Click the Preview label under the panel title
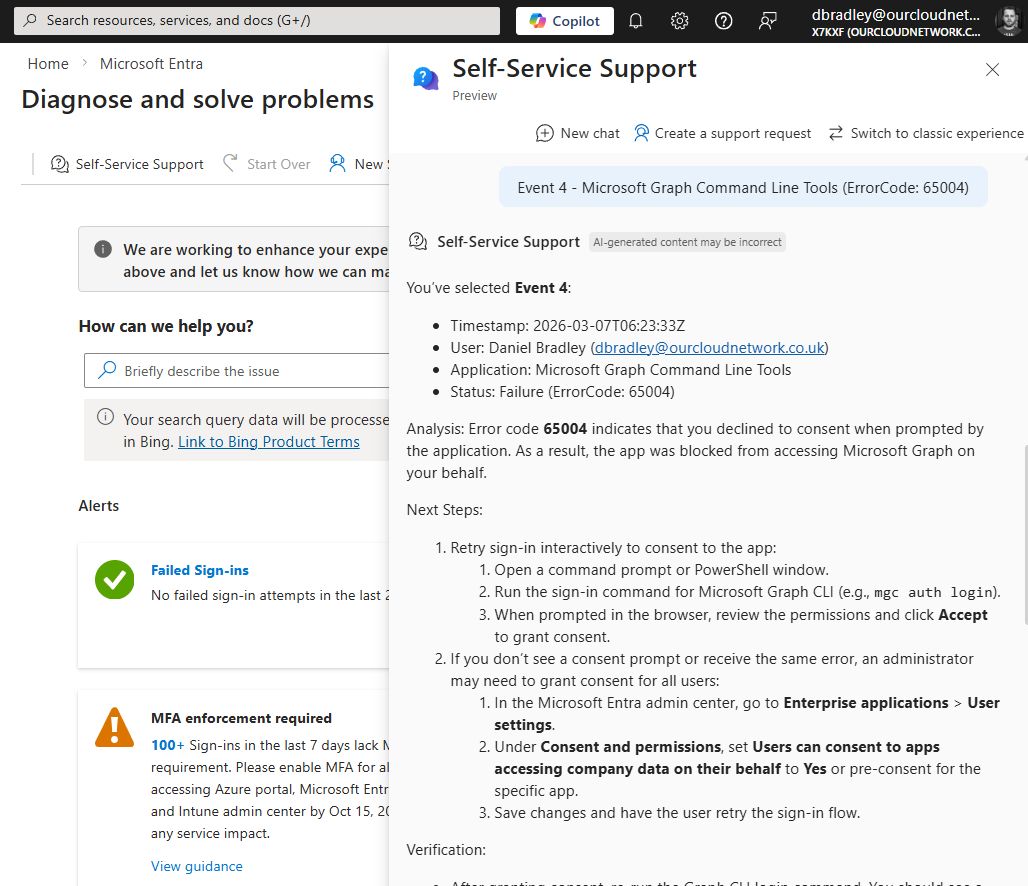Screen dimensions: 1028x886 (475, 96)
